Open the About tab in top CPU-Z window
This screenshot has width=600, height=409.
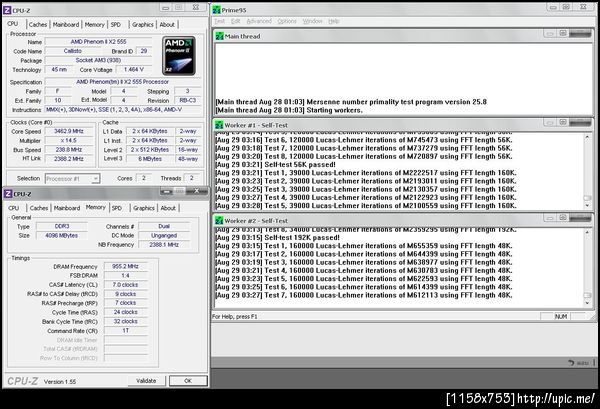tap(167, 24)
